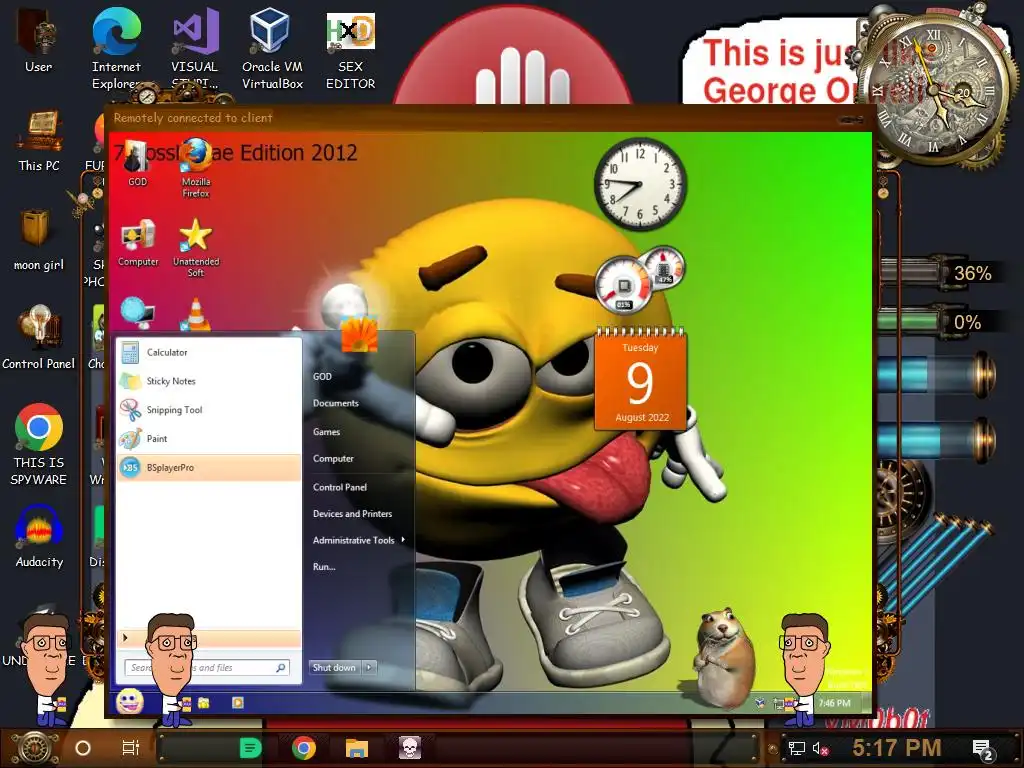
Task: Click the Shut down button
Action: tap(336, 667)
